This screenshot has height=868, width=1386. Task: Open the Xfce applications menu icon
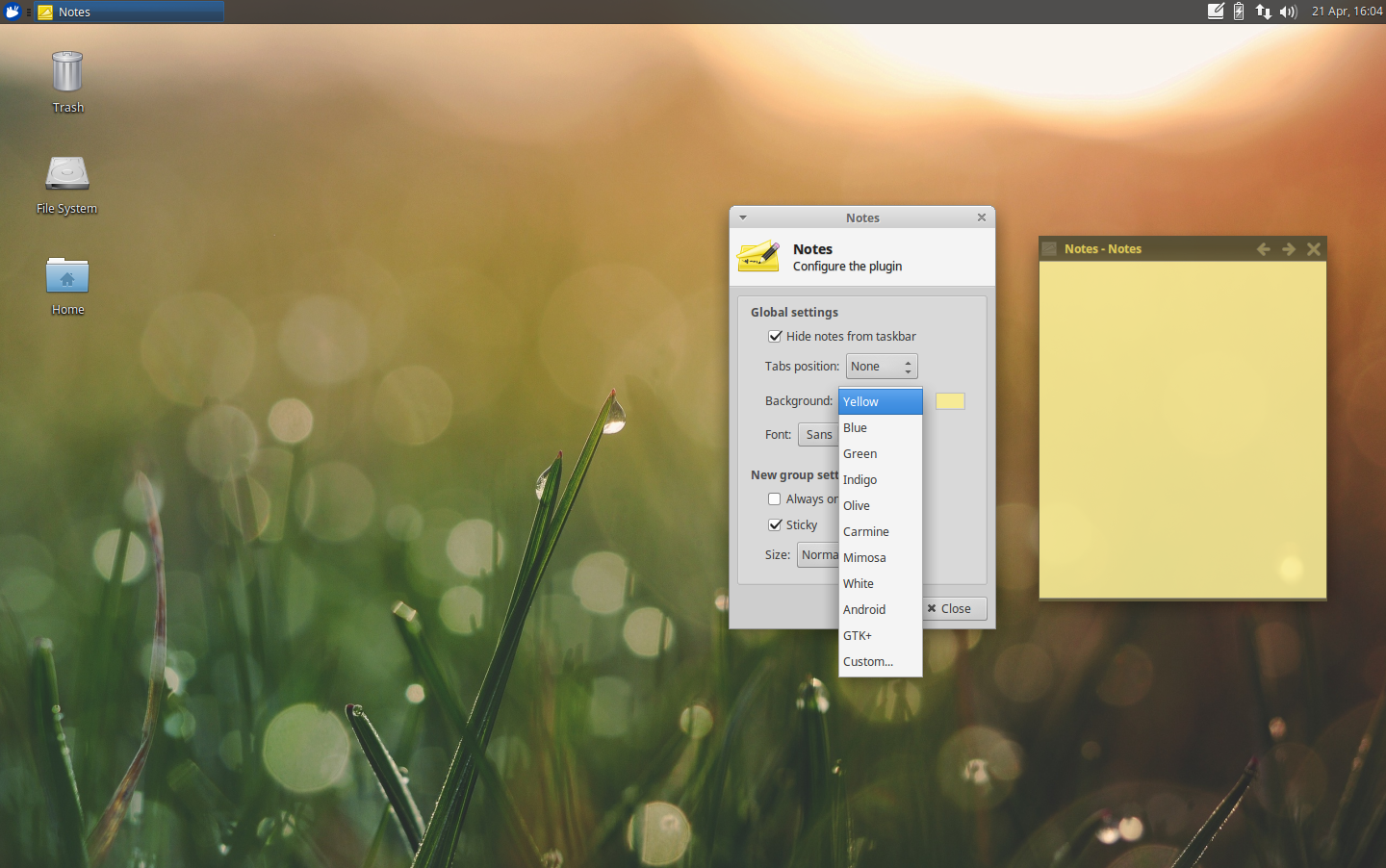[x=13, y=12]
